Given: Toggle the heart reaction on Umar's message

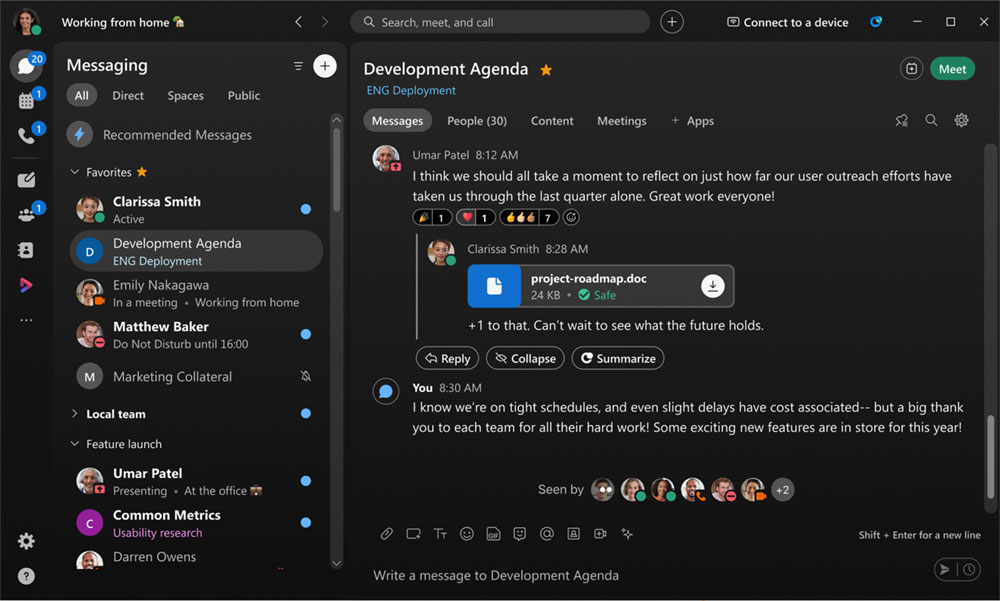Looking at the screenshot, I should tap(475, 217).
